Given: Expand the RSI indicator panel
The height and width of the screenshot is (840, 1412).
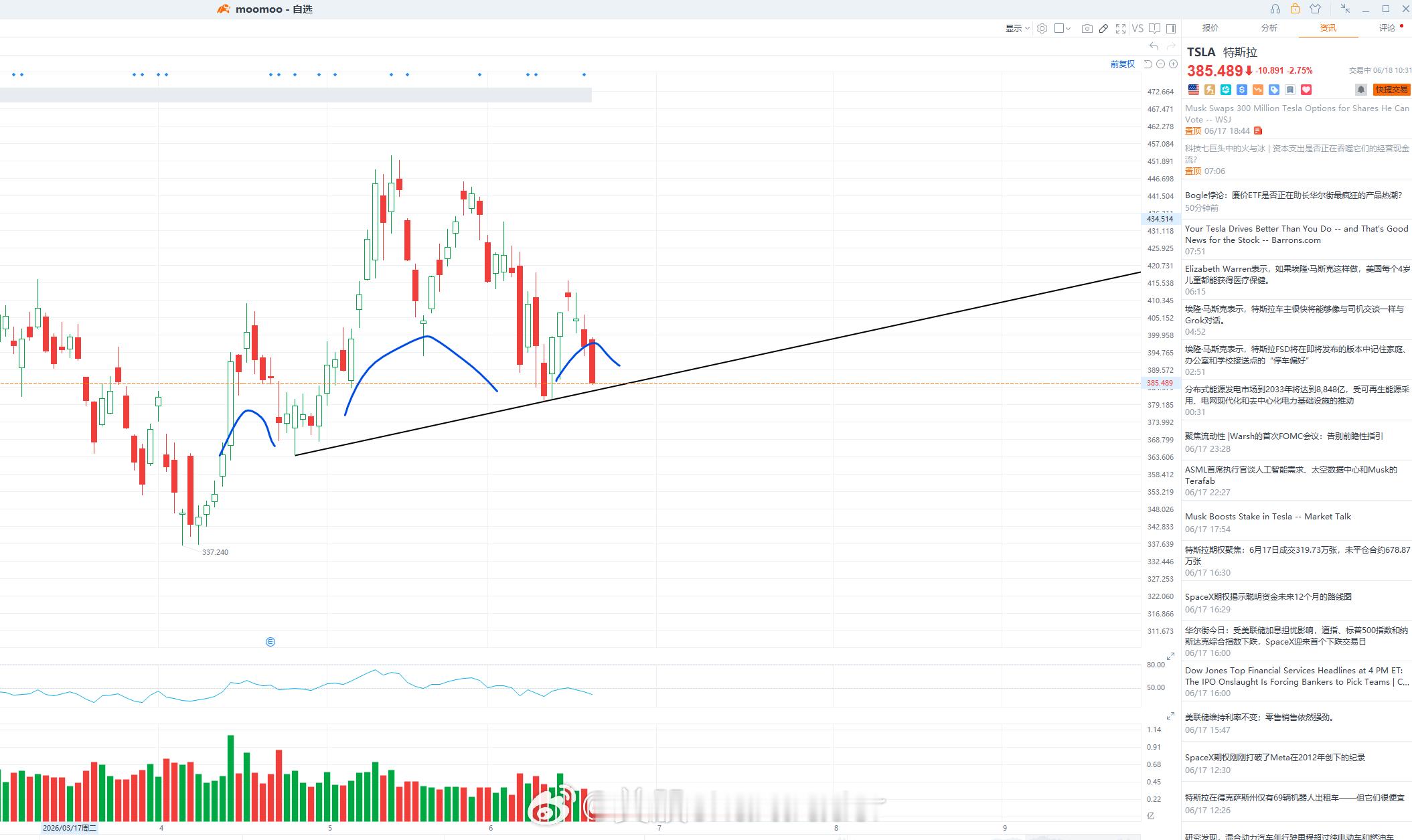Looking at the screenshot, I should [1170, 657].
